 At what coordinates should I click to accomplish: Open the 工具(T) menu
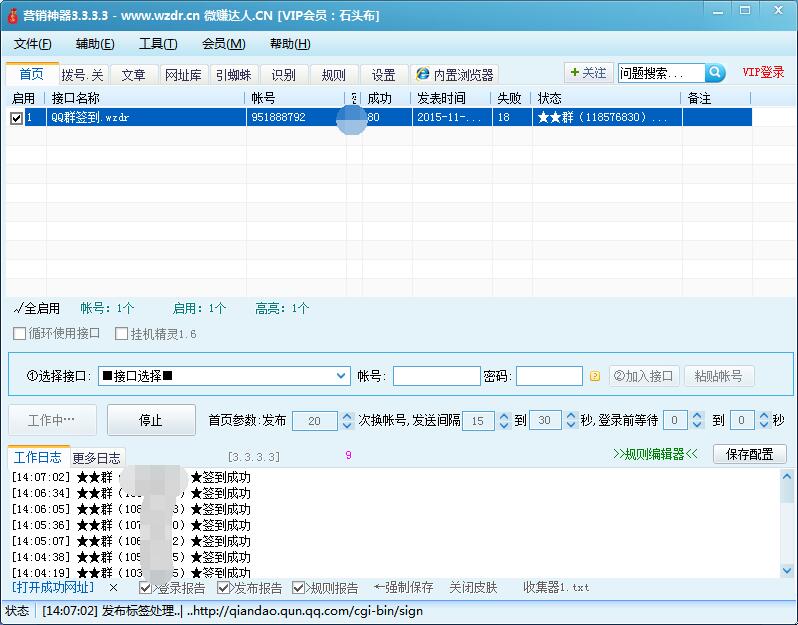158,44
